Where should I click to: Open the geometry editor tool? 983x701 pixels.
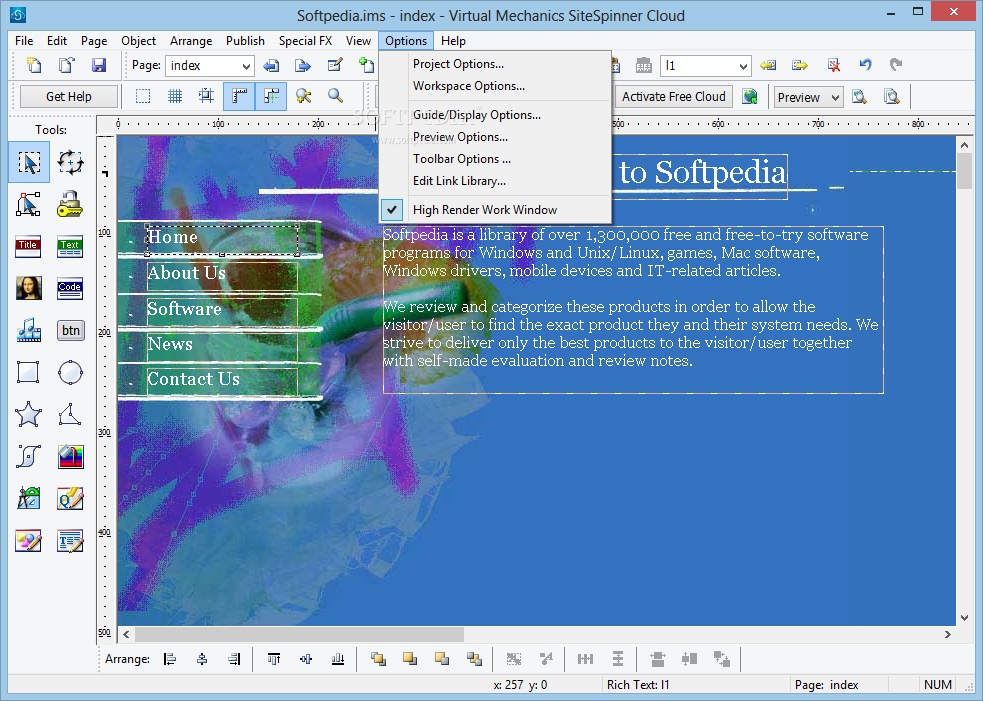coord(29,498)
